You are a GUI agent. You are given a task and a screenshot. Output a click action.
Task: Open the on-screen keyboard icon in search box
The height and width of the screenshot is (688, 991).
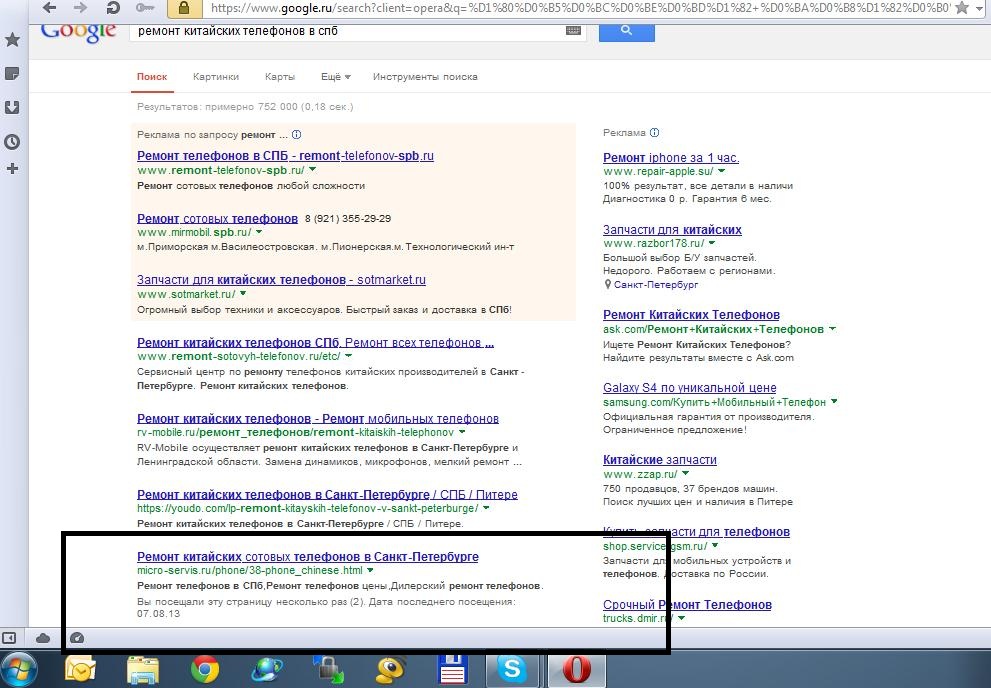(573, 30)
